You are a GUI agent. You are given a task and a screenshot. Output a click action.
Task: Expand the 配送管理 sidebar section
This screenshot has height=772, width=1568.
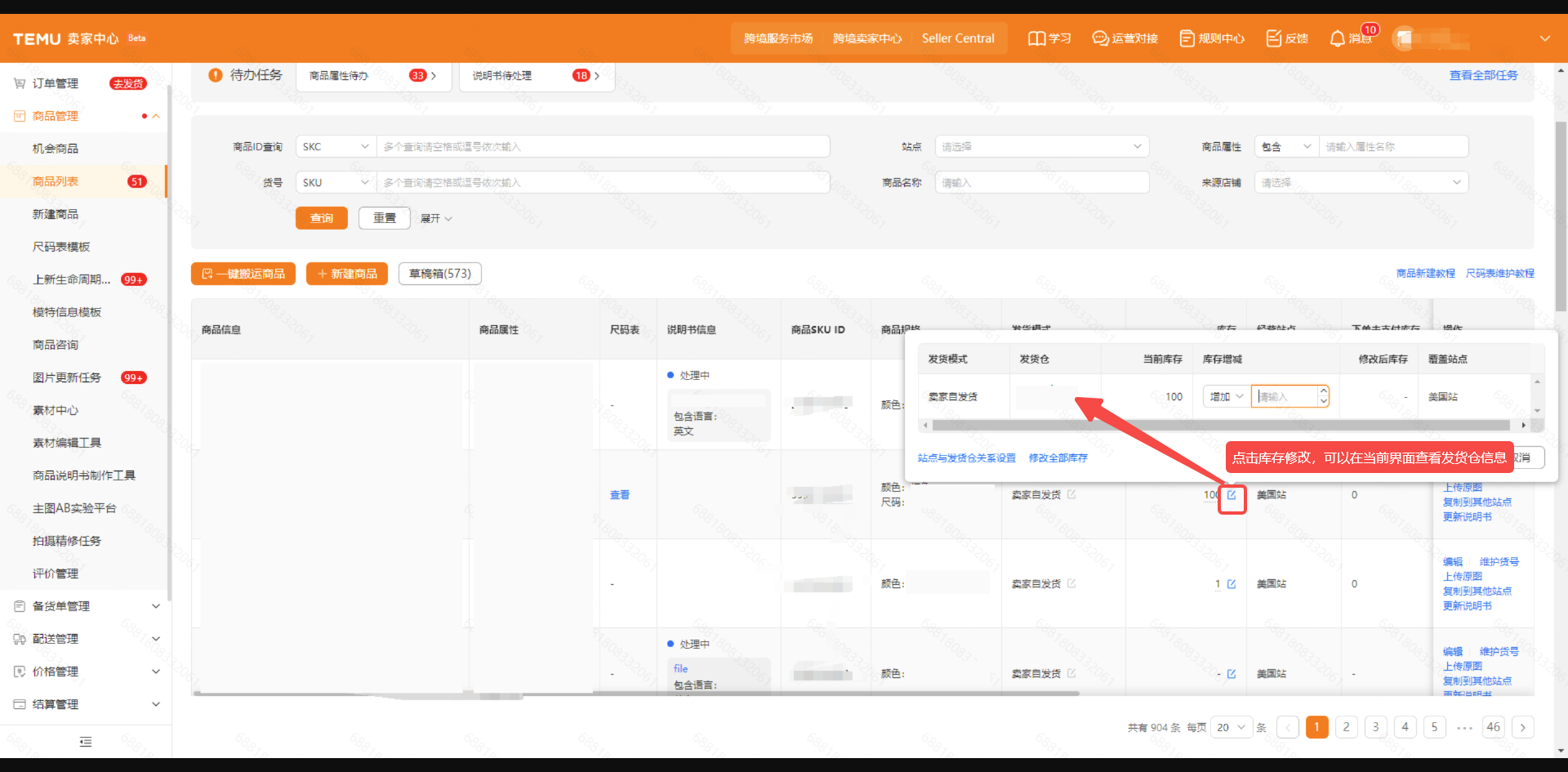click(156, 639)
